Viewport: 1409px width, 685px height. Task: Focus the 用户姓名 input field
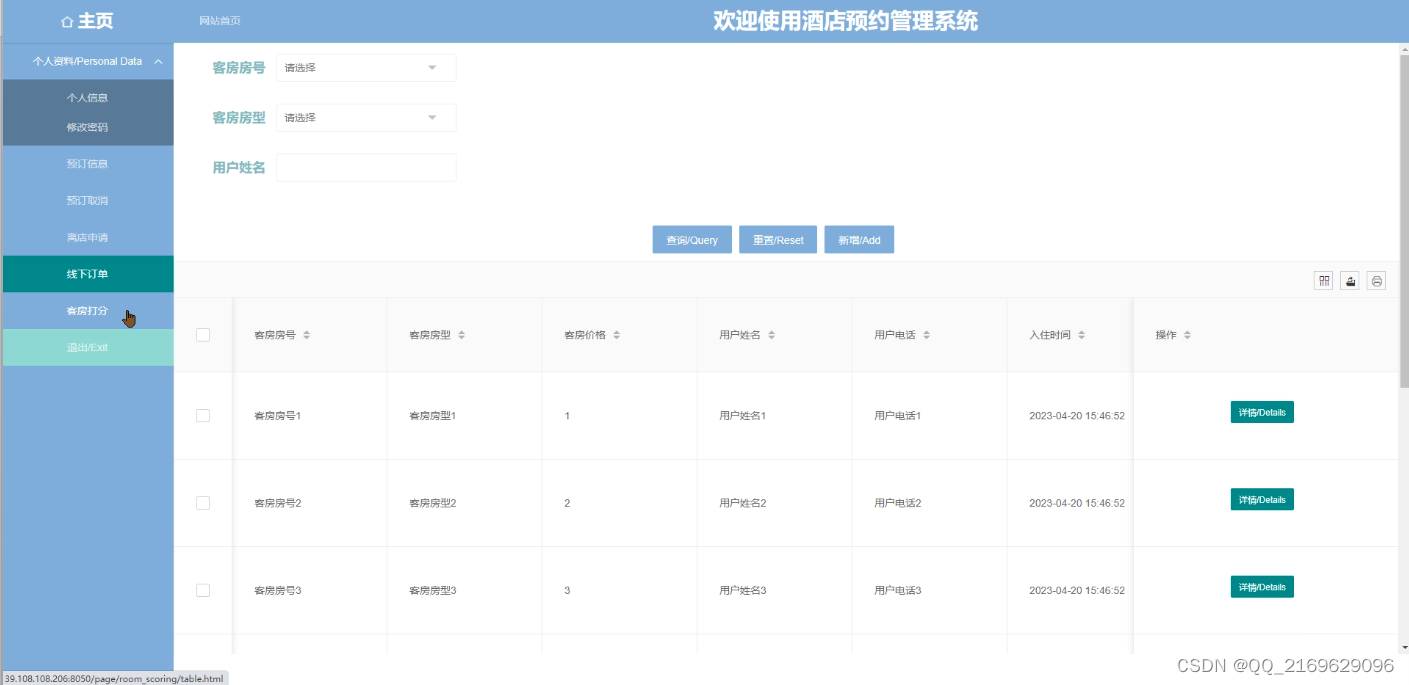tap(366, 167)
